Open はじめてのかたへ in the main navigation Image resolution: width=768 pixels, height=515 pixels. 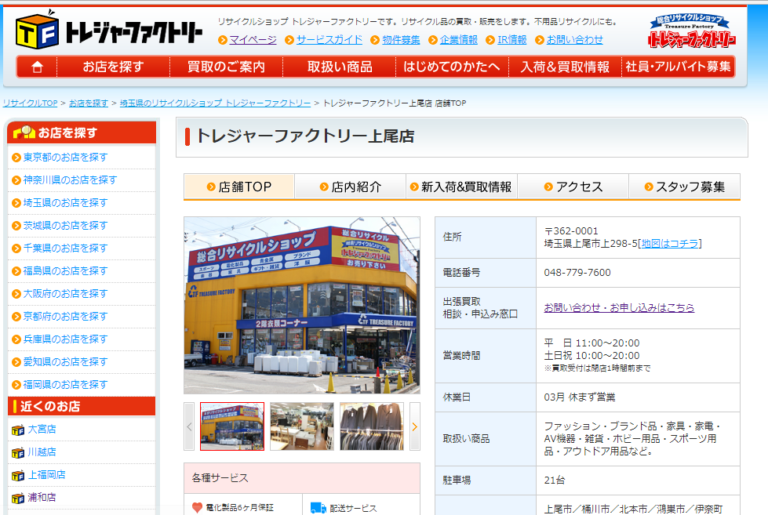click(452, 67)
